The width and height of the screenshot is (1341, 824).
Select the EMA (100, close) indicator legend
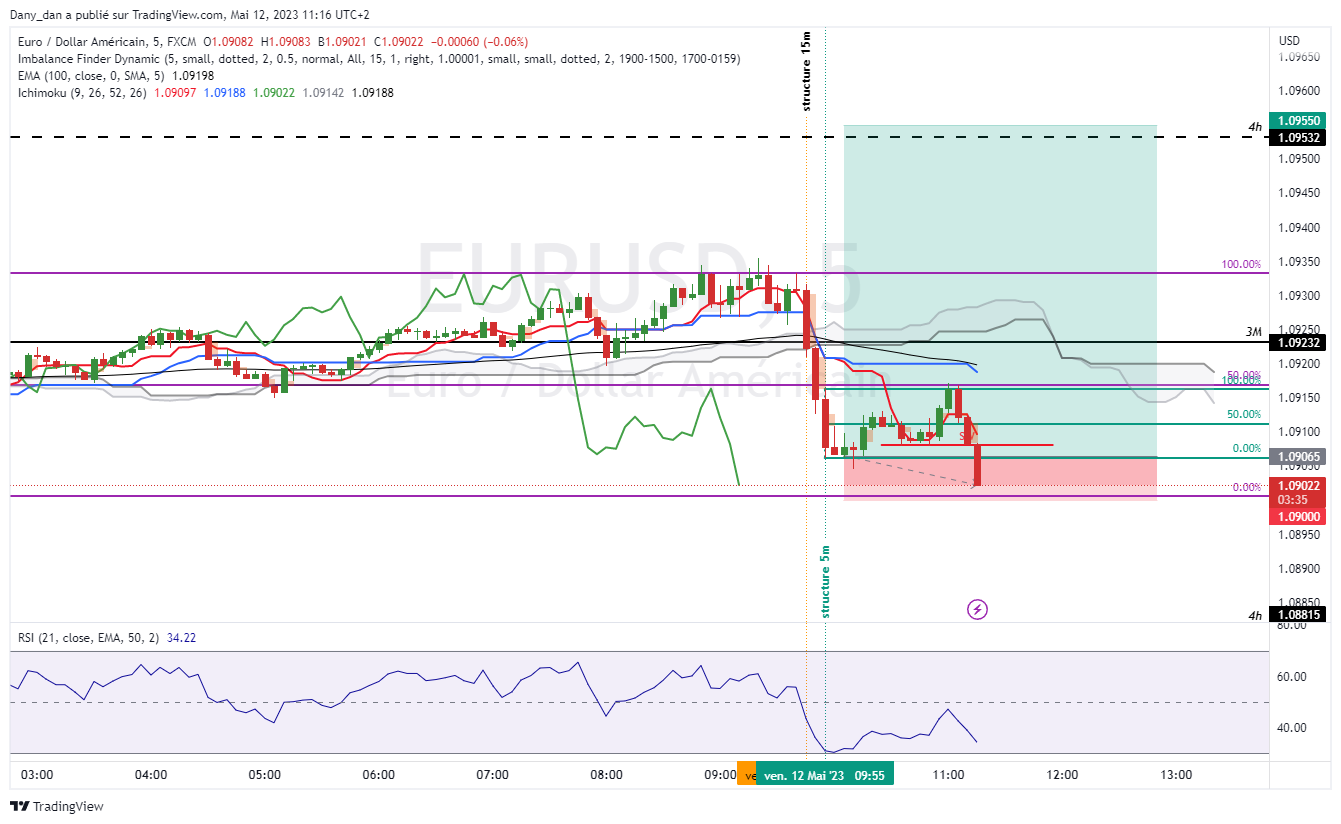pyautogui.click(x=115, y=76)
